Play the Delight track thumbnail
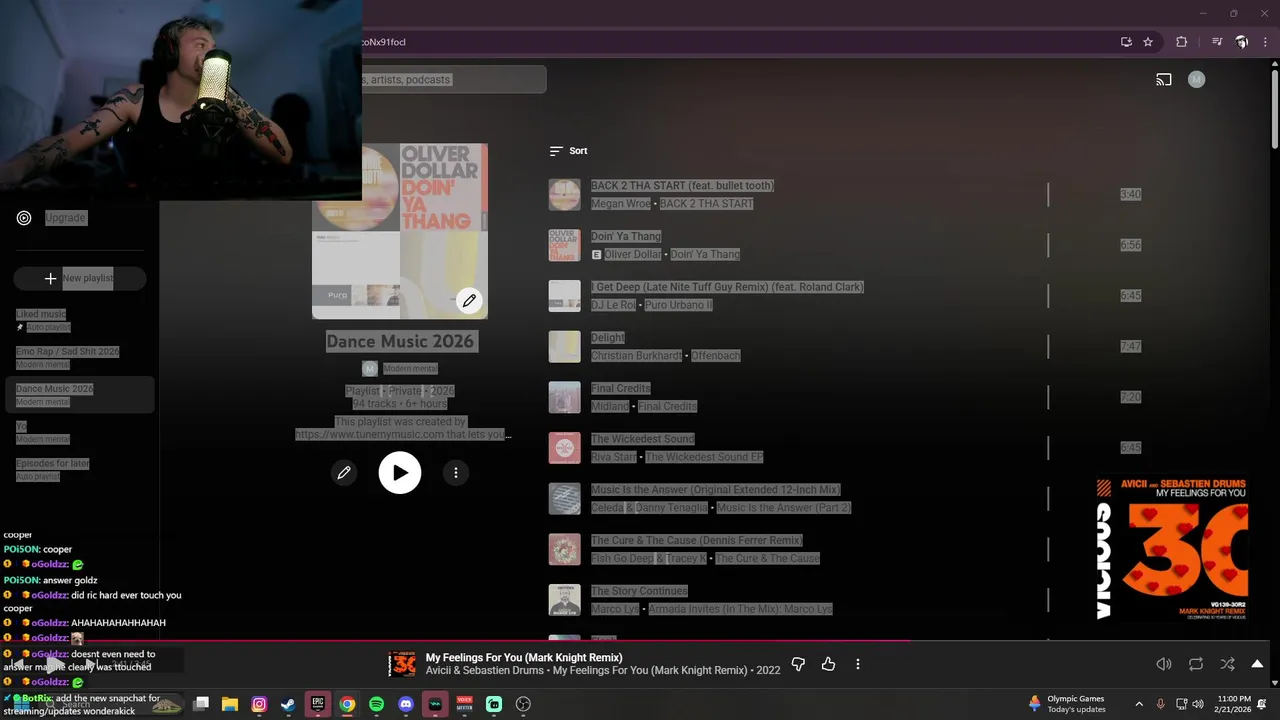This screenshot has height=720, width=1280. point(564,347)
